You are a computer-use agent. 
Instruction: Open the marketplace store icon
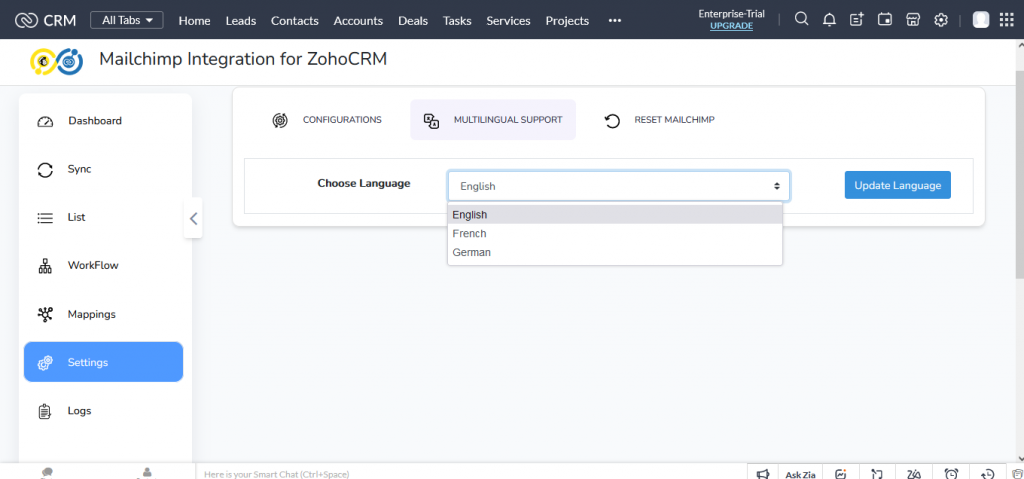pyautogui.click(x=913, y=20)
